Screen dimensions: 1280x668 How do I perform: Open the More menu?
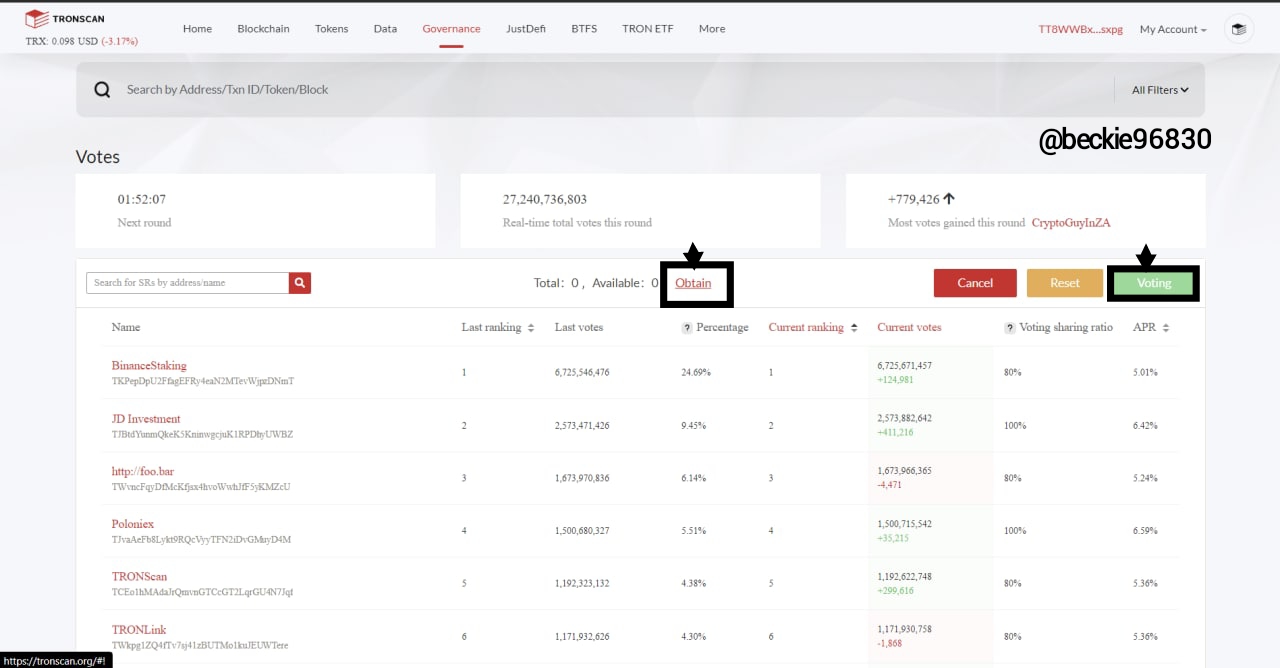click(x=712, y=29)
